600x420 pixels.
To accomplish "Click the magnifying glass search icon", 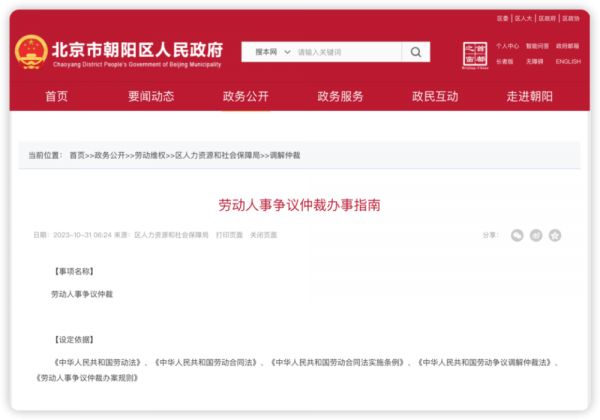I will pos(416,52).
